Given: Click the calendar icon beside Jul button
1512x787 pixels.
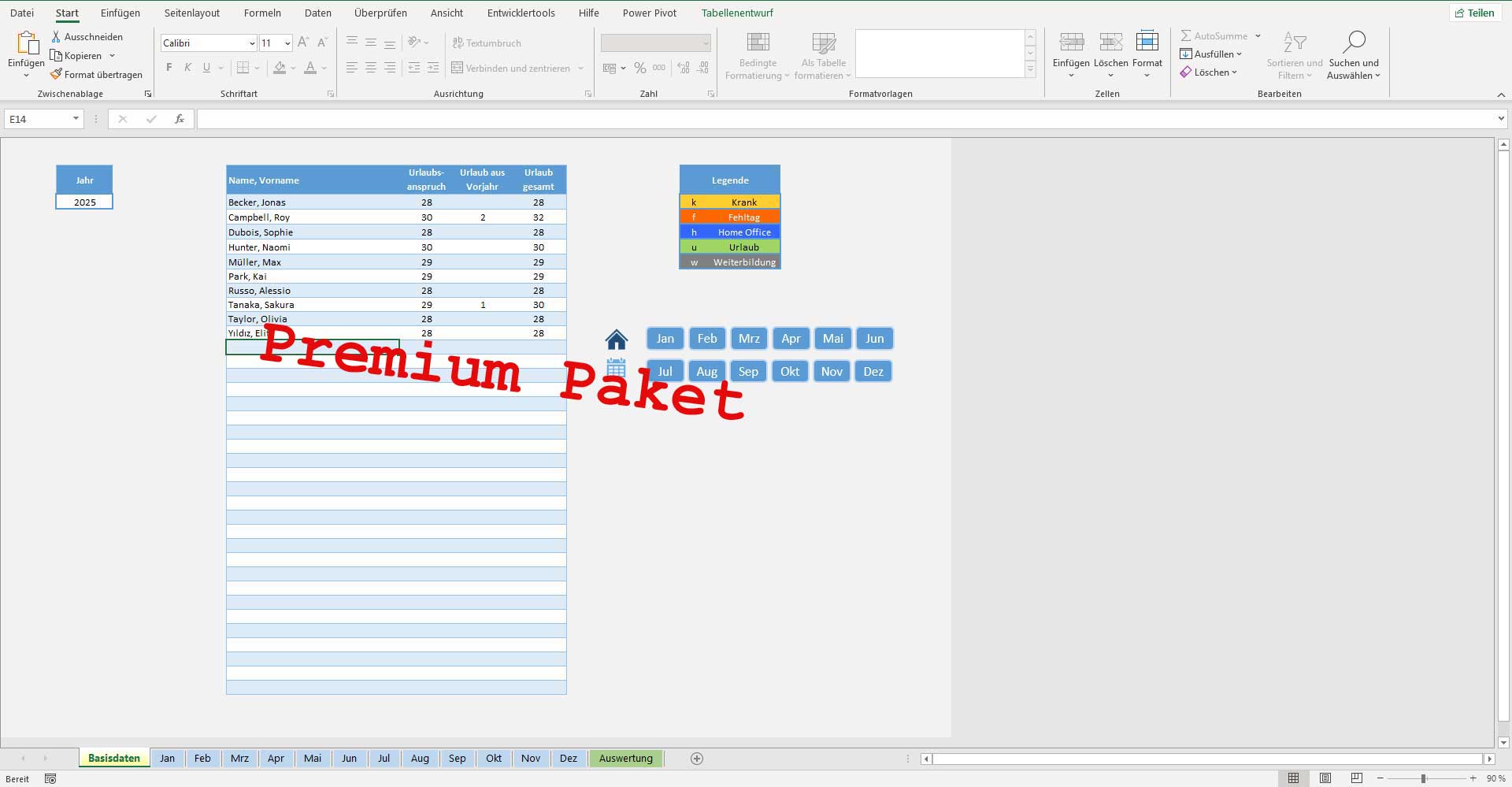Looking at the screenshot, I should click(x=616, y=369).
